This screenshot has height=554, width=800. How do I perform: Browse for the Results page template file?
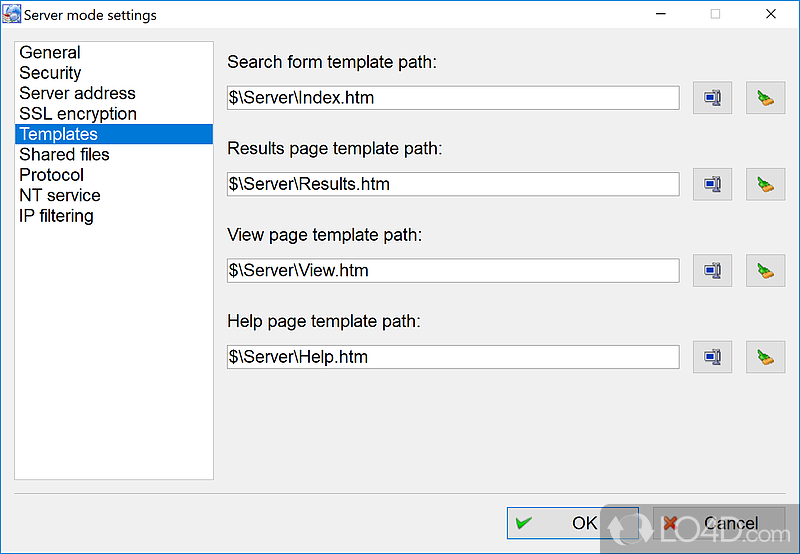tap(712, 184)
